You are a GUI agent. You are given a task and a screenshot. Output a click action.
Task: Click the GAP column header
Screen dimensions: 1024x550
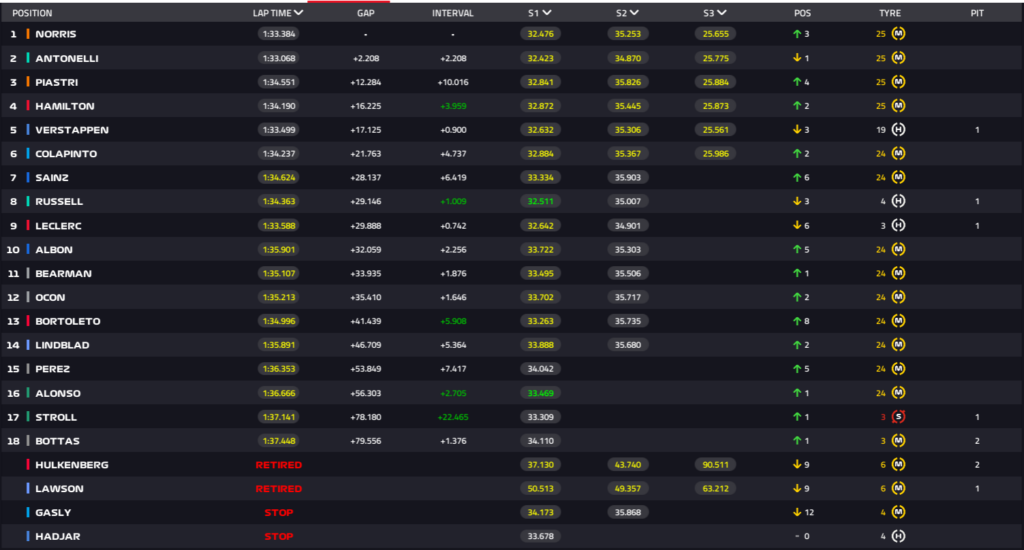point(366,13)
